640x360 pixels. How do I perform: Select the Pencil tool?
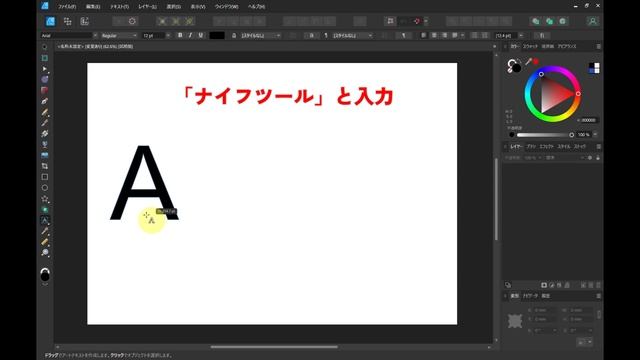44,112
